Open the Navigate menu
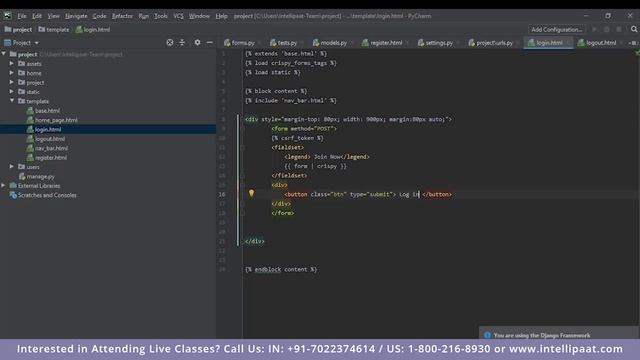The image size is (640, 360). [x=76, y=16]
